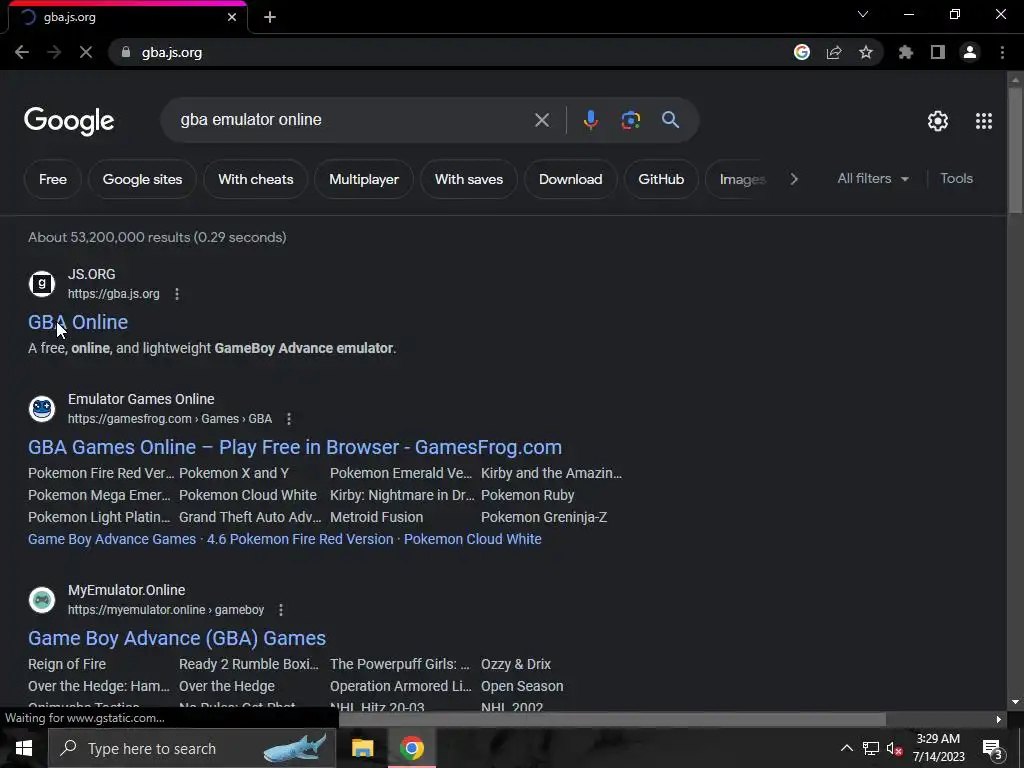Select the Multiplayer filter chip
This screenshot has width=1024, height=768.
[x=364, y=179]
